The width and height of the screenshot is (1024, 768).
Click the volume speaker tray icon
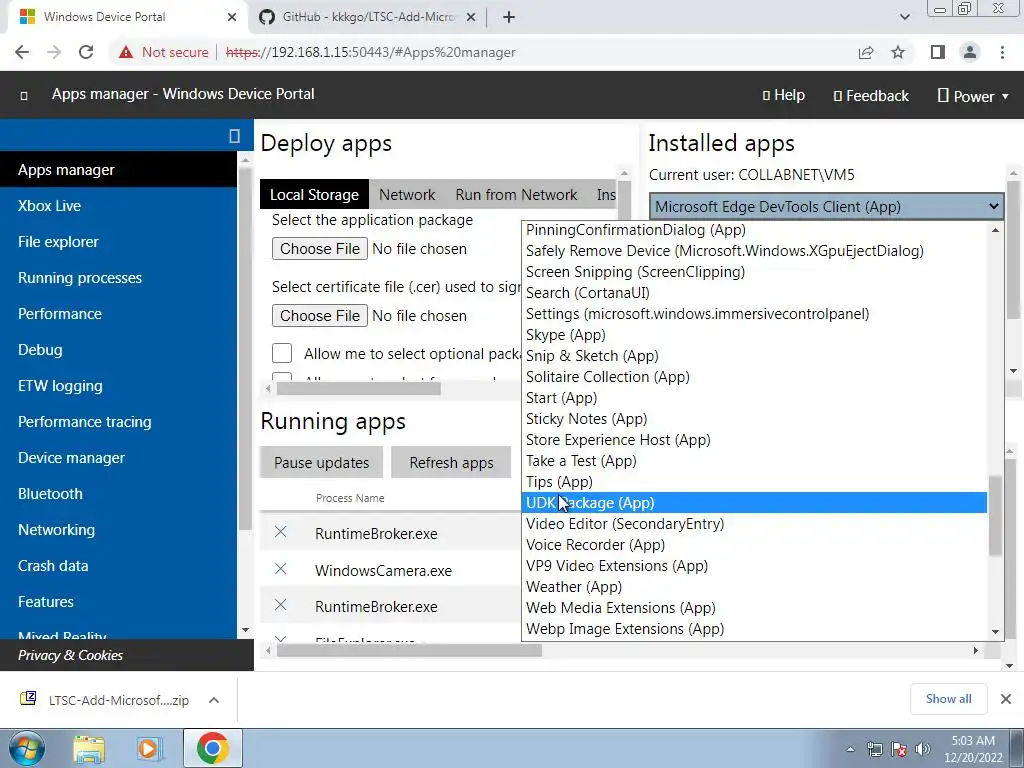point(923,749)
